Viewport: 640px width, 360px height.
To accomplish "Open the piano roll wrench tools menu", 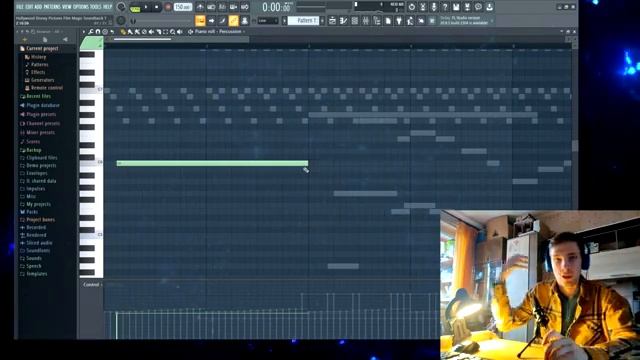I will click(x=90, y=31).
